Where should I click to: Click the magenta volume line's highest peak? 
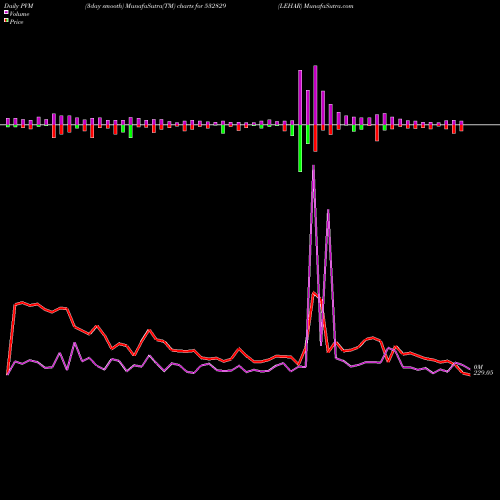[313, 166]
